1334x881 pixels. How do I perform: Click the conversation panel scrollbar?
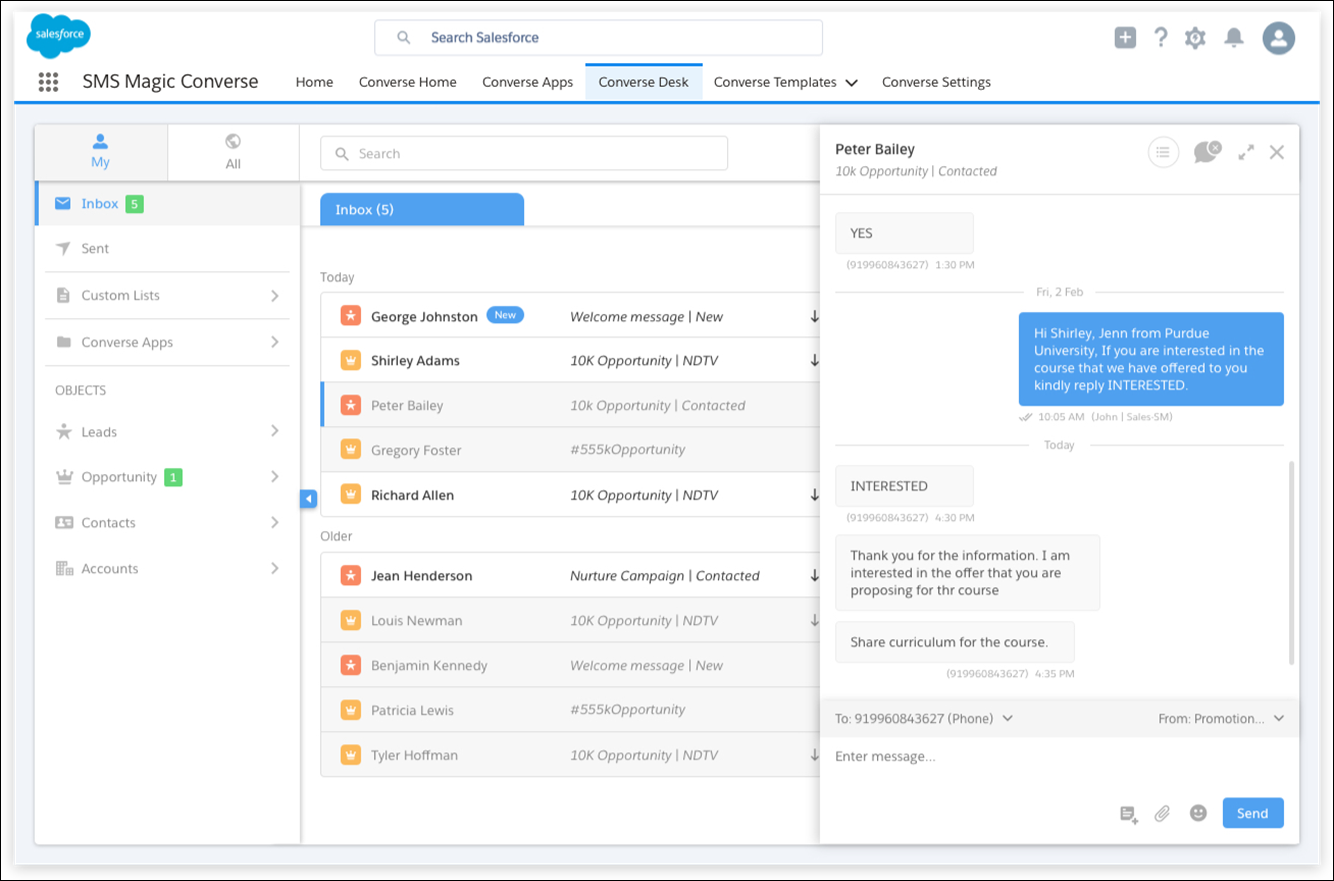1291,562
